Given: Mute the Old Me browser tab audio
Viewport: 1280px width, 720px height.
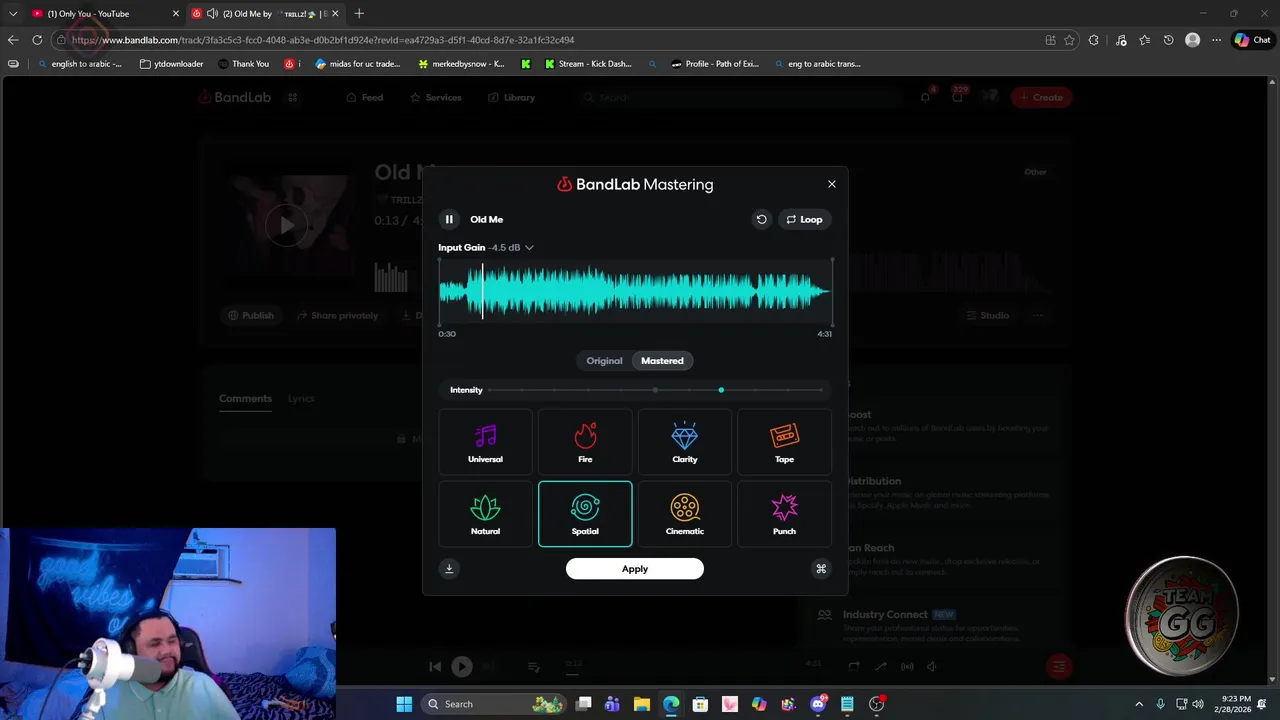Looking at the screenshot, I should tap(212, 14).
